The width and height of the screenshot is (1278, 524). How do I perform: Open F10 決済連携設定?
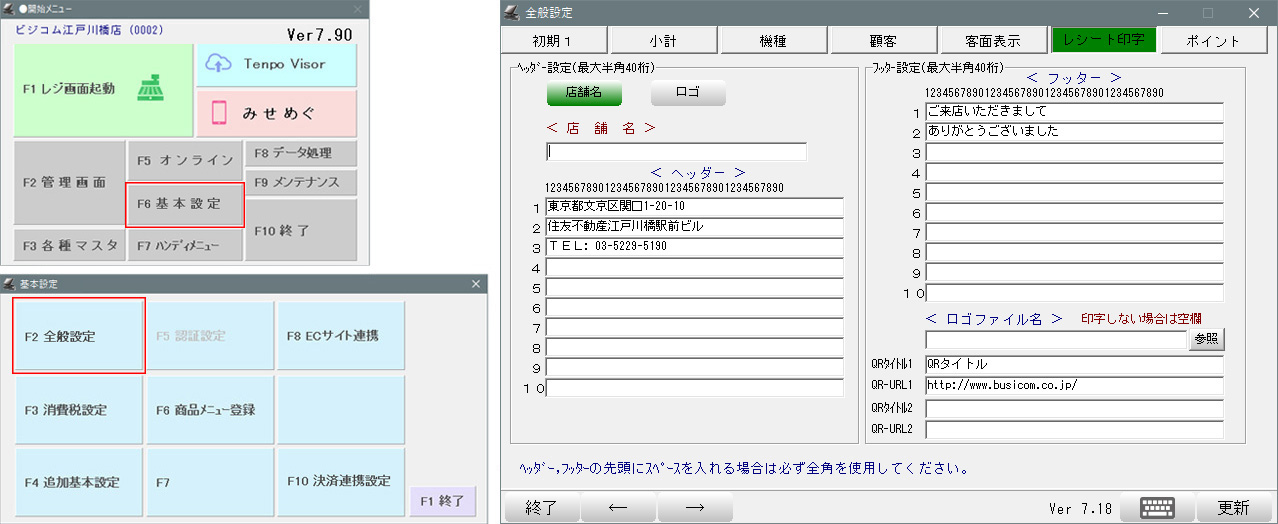coord(341,482)
